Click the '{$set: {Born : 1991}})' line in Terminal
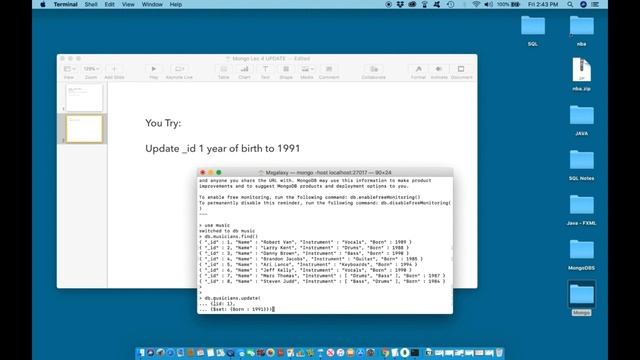 (x=237, y=309)
